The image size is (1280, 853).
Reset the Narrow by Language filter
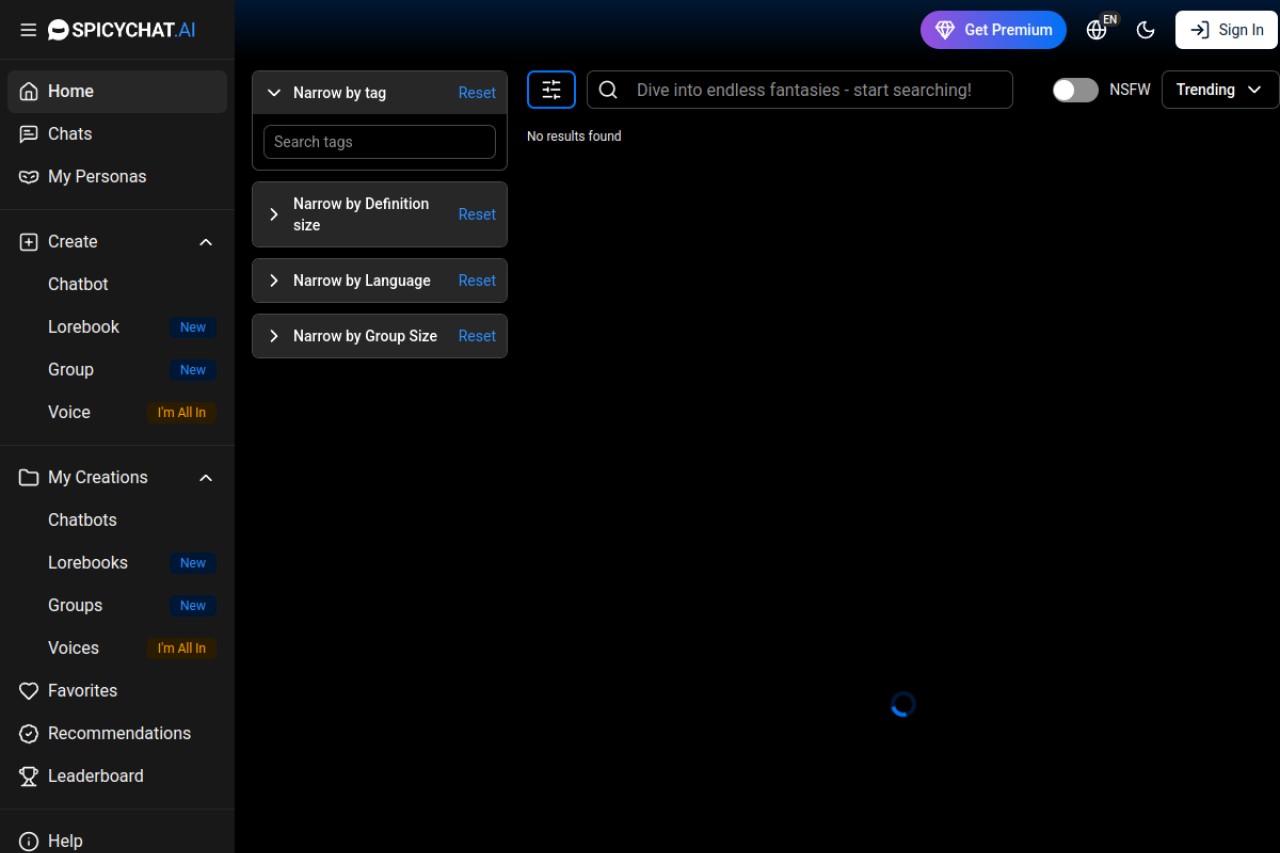(477, 281)
